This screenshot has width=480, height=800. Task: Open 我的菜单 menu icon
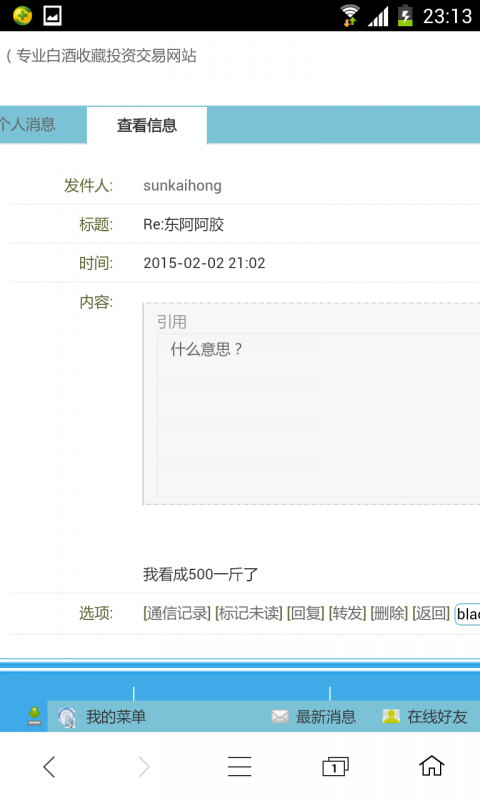pyautogui.click(x=67, y=717)
